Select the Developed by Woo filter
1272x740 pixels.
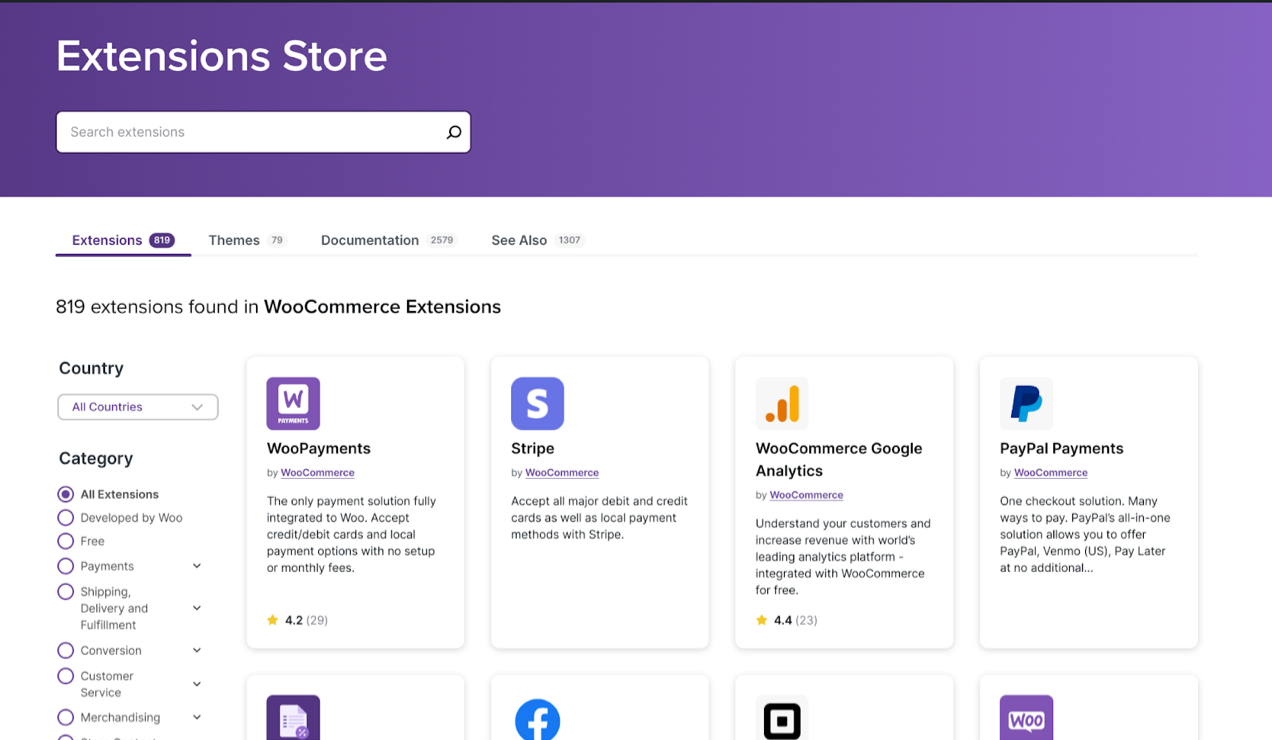[x=65, y=517]
